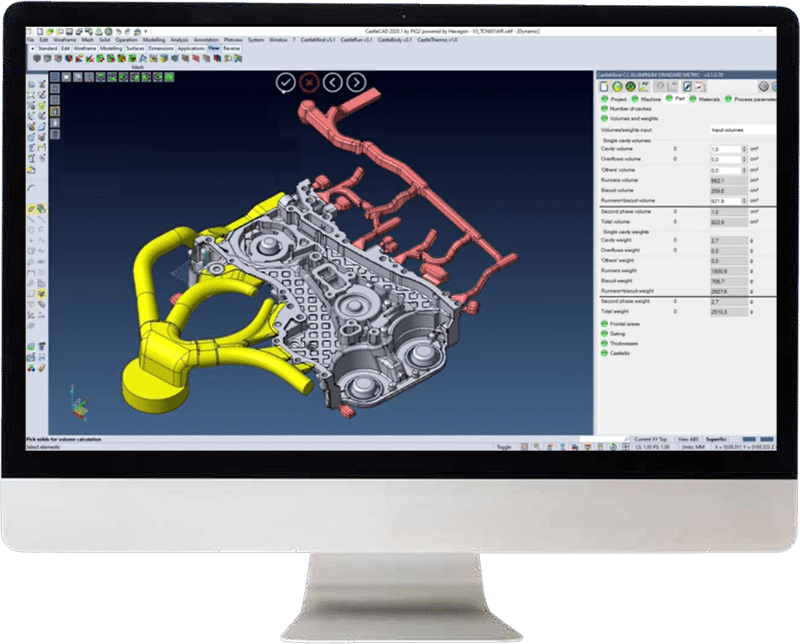This screenshot has width=800, height=644.
Task: Click the red cancel X icon
Action: pyautogui.click(x=309, y=83)
